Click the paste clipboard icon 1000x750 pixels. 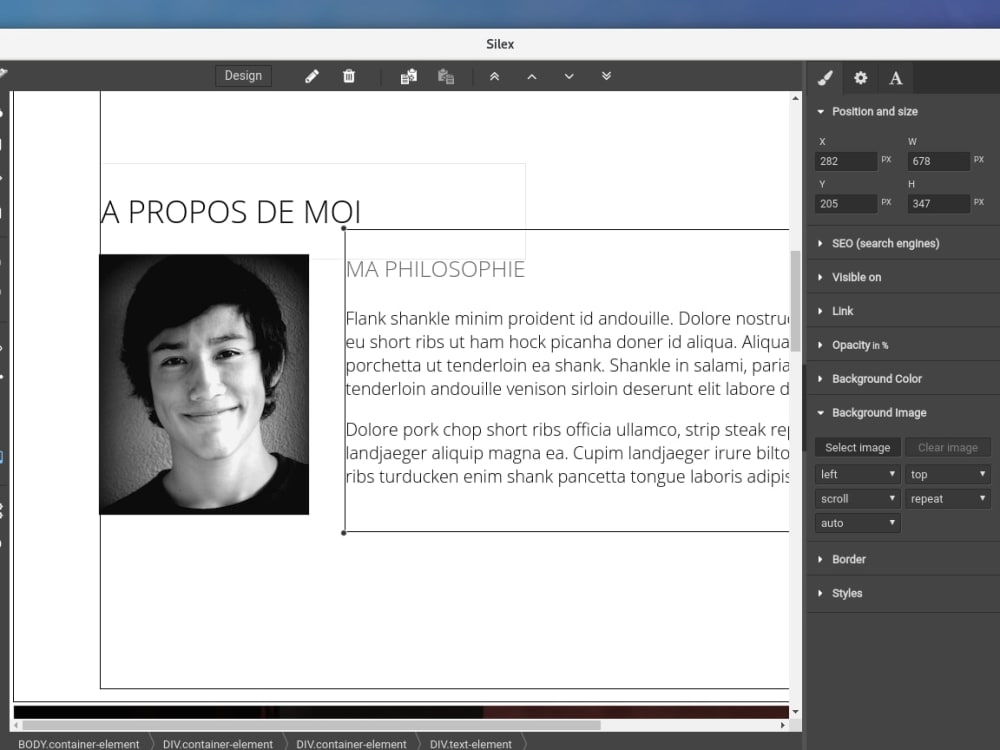pyautogui.click(x=446, y=77)
